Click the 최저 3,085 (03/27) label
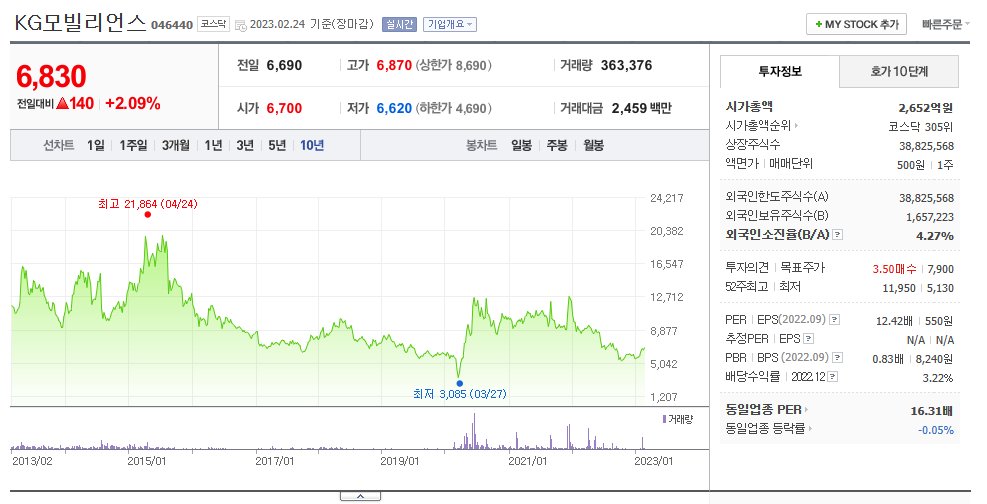Screen dimensions: 987x504 460,395
